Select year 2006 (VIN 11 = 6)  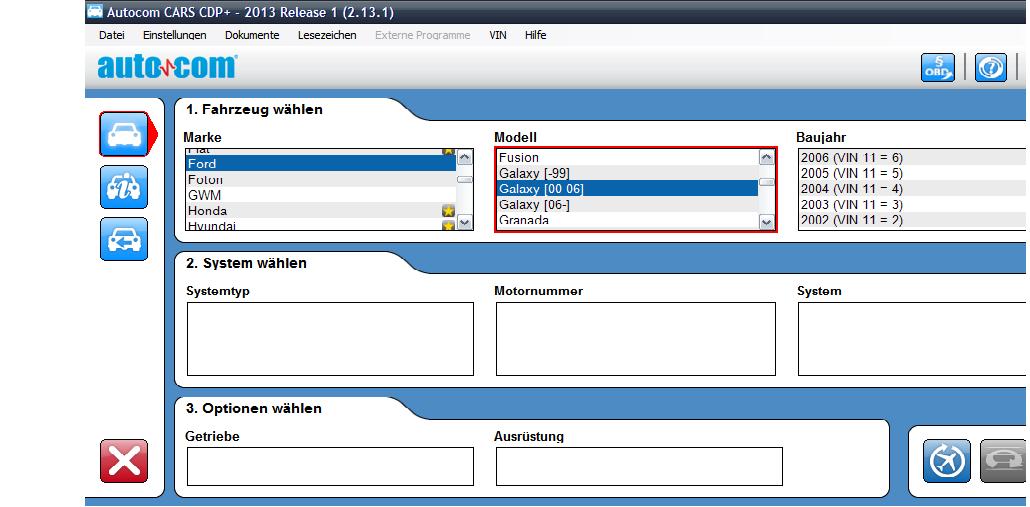[x=913, y=158]
